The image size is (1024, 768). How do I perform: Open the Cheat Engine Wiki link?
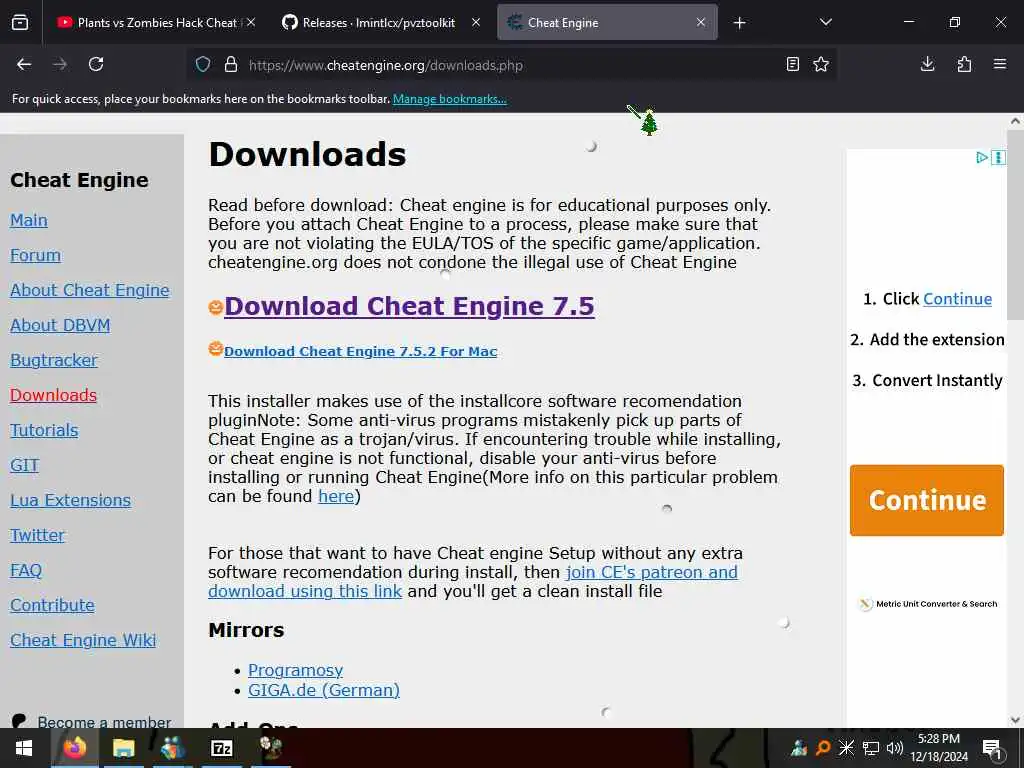pyautogui.click(x=83, y=640)
